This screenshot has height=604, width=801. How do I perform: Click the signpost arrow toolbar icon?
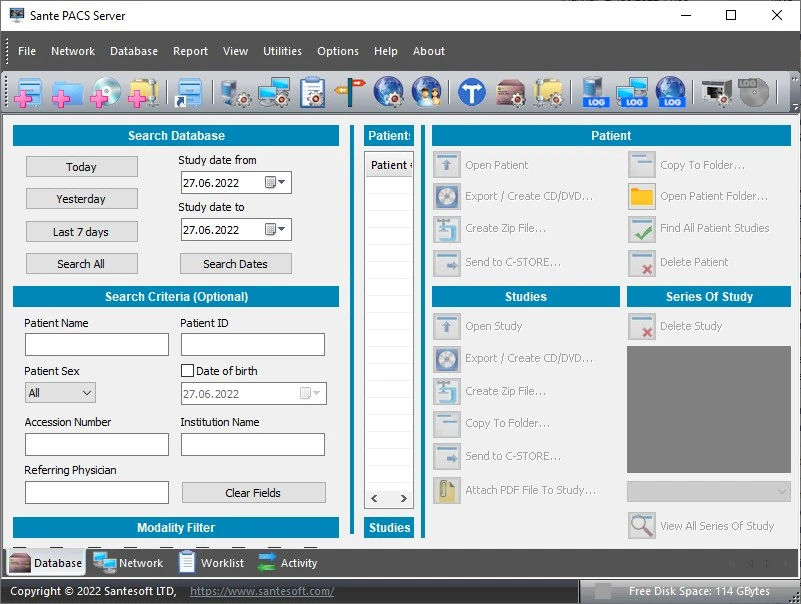pyautogui.click(x=350, y=92)
